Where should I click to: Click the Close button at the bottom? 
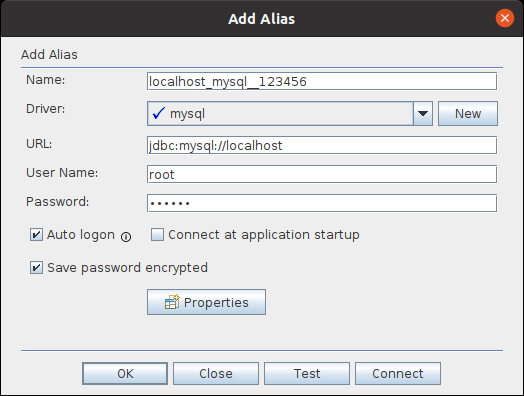click(x=216, y=374)
